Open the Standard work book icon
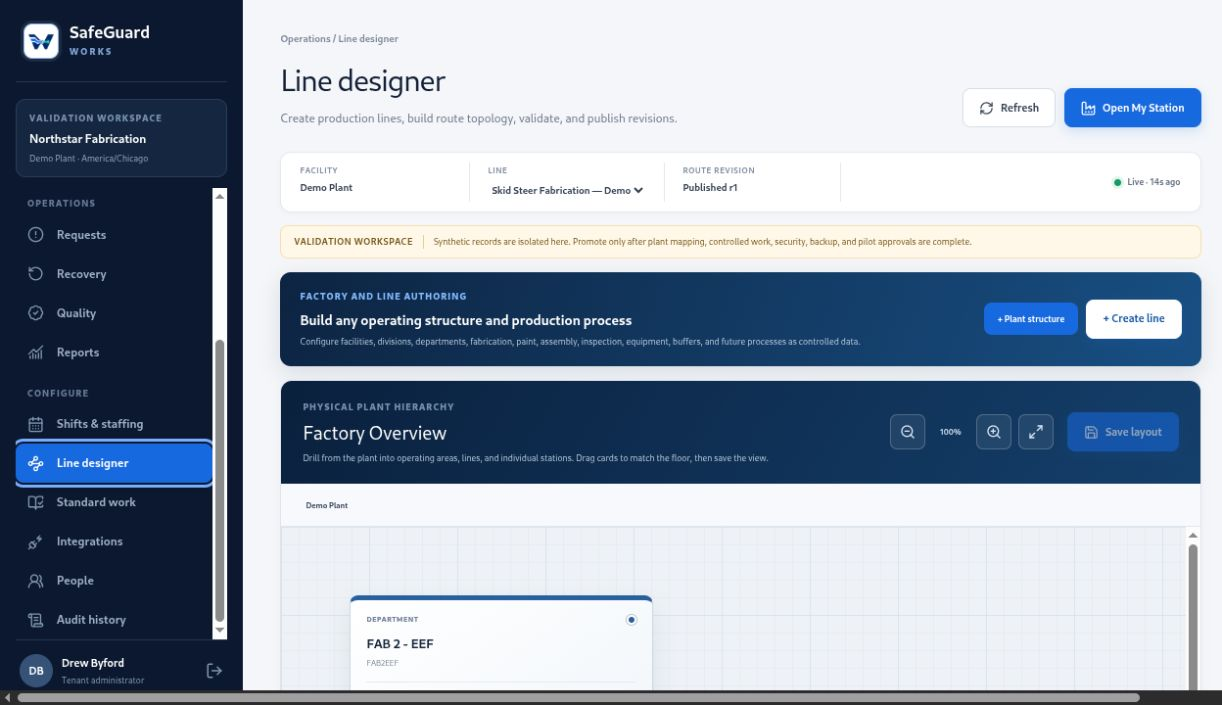This screenshot has width=1222, height=705. pos(36,502)
